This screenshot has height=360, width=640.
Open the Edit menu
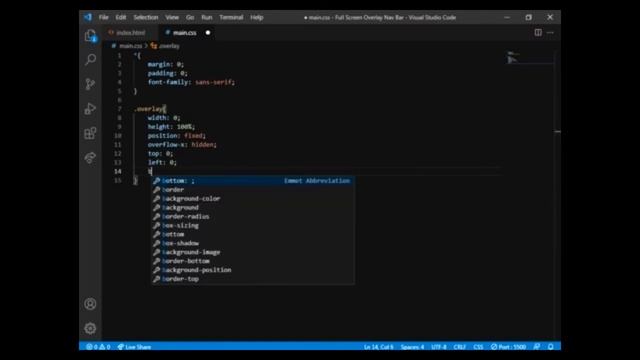tap(121, 18)
